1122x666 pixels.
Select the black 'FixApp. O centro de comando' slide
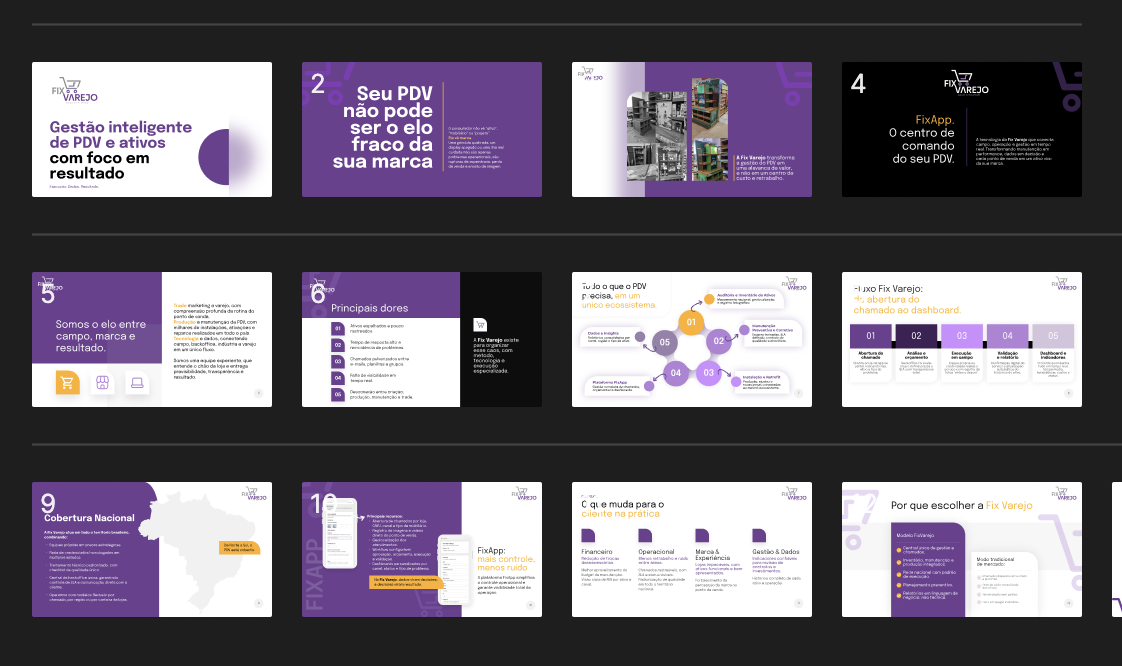click(x=961, y=129)
